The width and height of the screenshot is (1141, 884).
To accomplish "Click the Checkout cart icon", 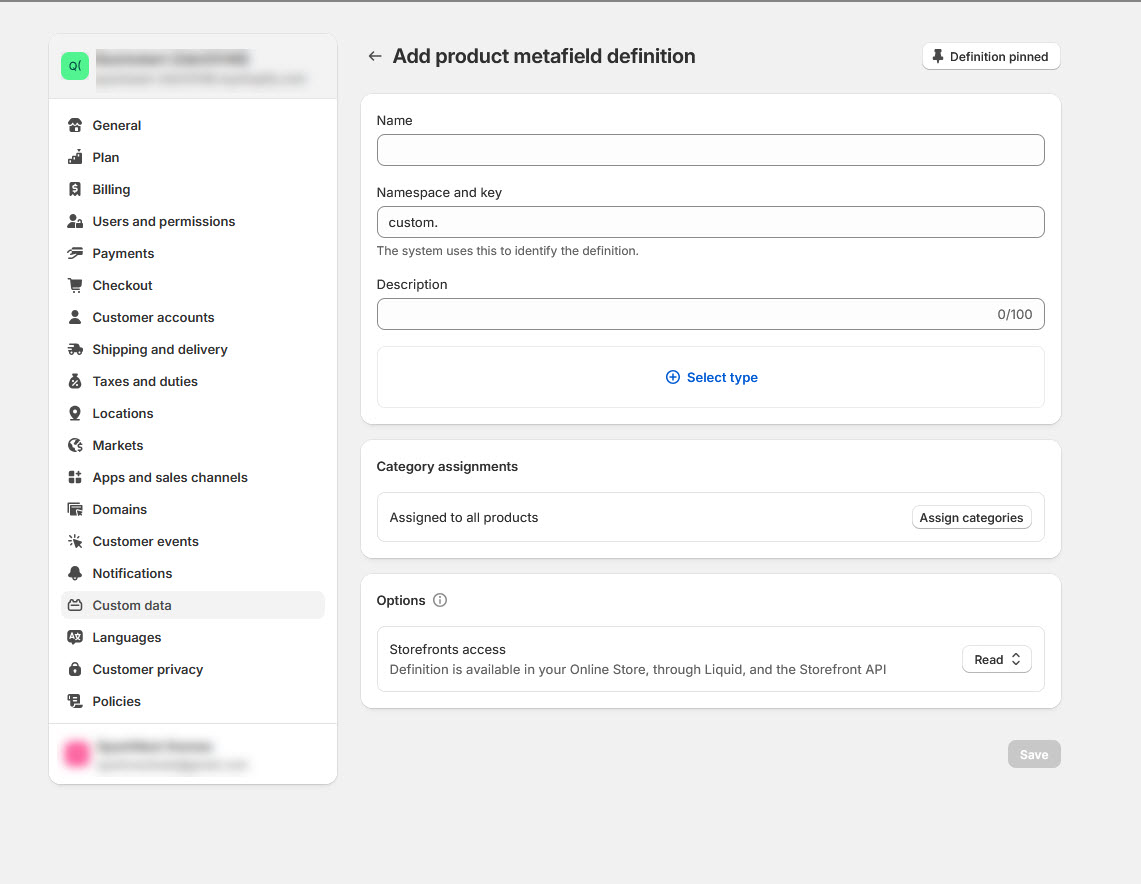I will 75,286.
